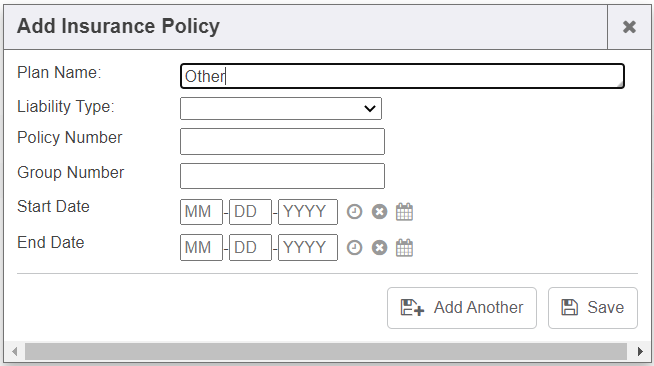Screen dimensions: 654x366
Task: Close the Add Insurance Policy dialog
Action: 629,27
